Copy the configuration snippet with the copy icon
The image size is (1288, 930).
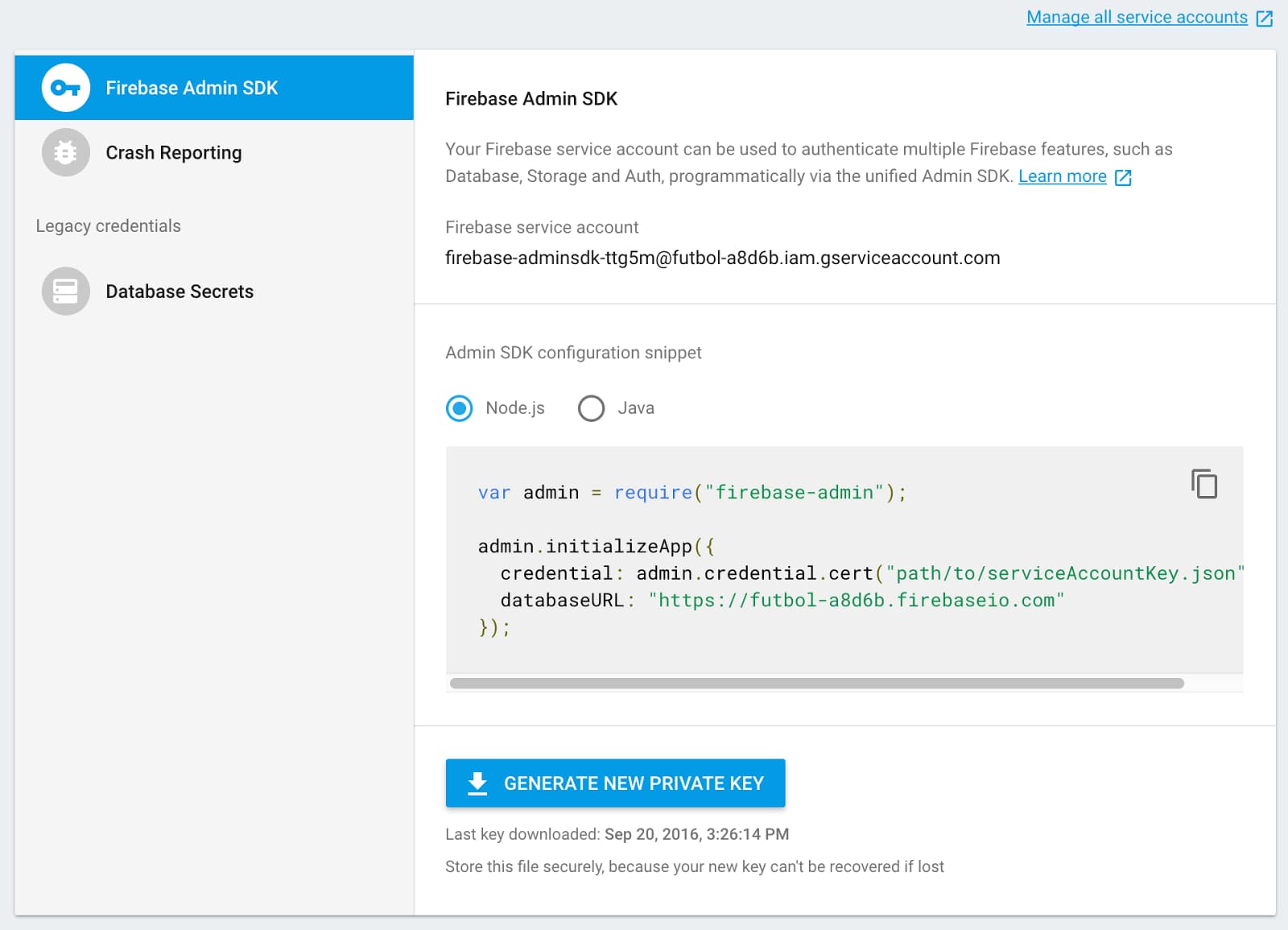pyautogui.click(x=1204, y=484)
